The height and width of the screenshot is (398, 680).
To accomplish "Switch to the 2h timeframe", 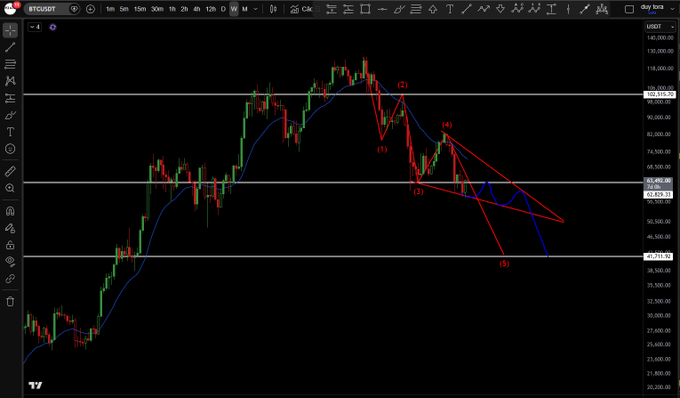I will 184,9.
